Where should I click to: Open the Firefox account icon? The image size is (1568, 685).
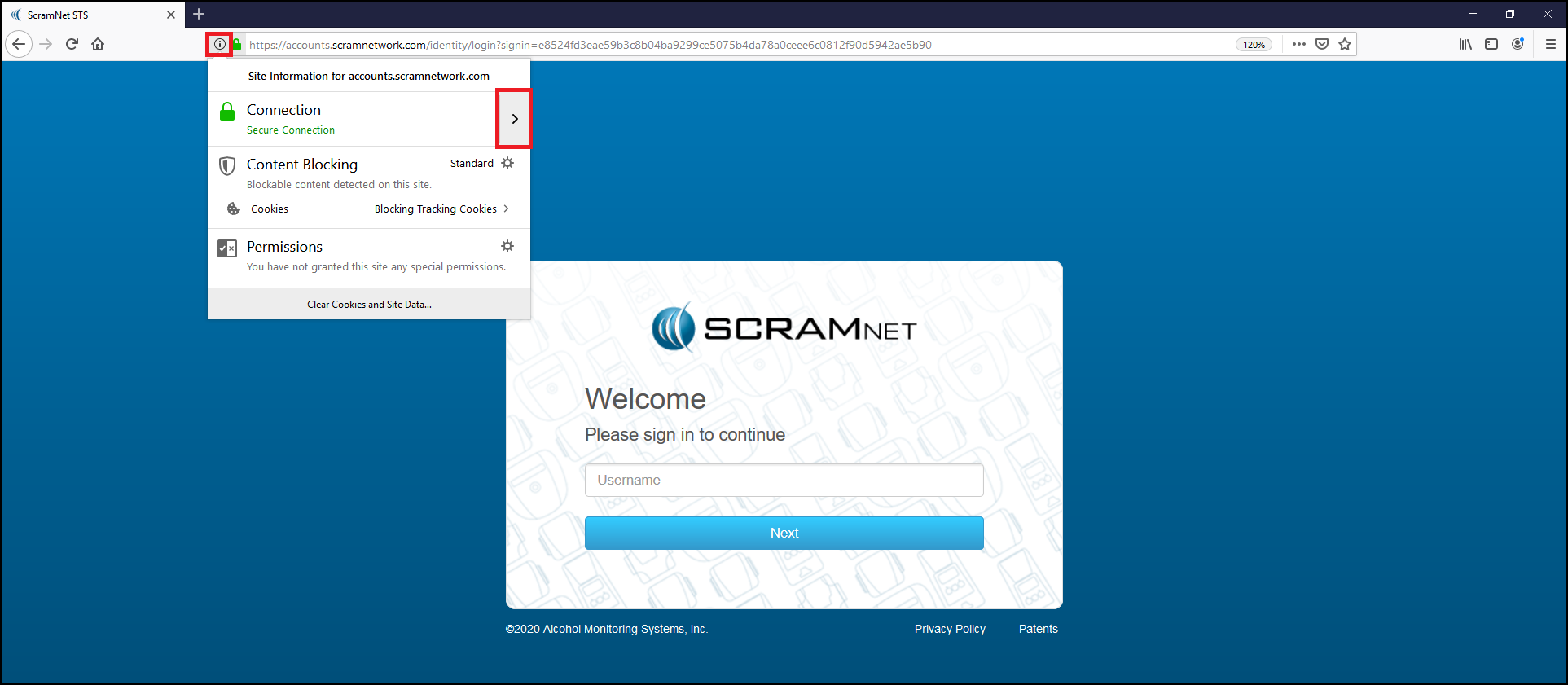point(1517,44)
